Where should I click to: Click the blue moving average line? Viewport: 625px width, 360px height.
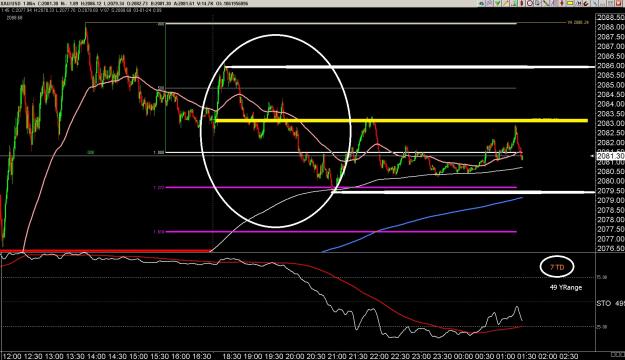click(x=423, y=218)
